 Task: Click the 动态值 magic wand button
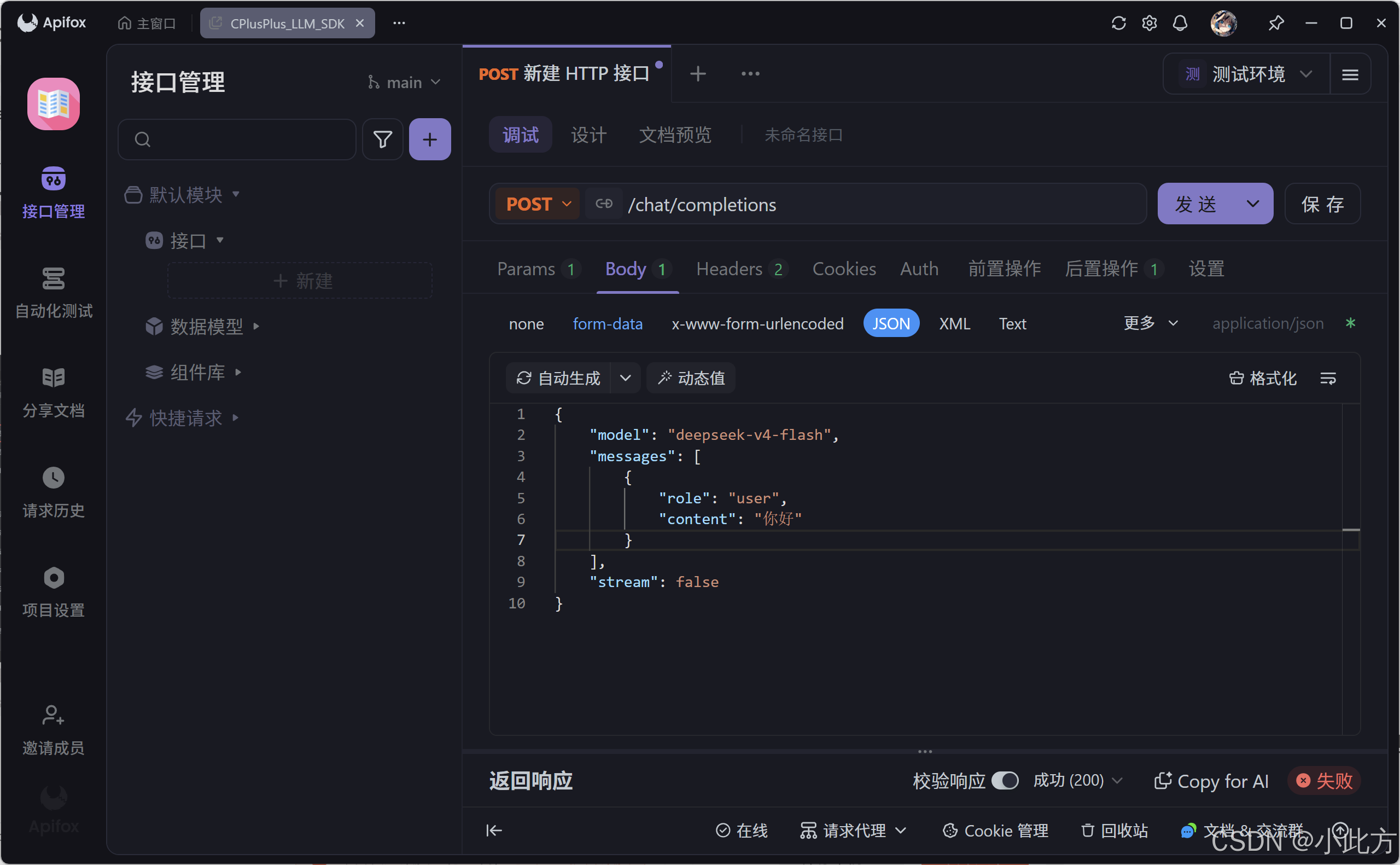(691, 378)
